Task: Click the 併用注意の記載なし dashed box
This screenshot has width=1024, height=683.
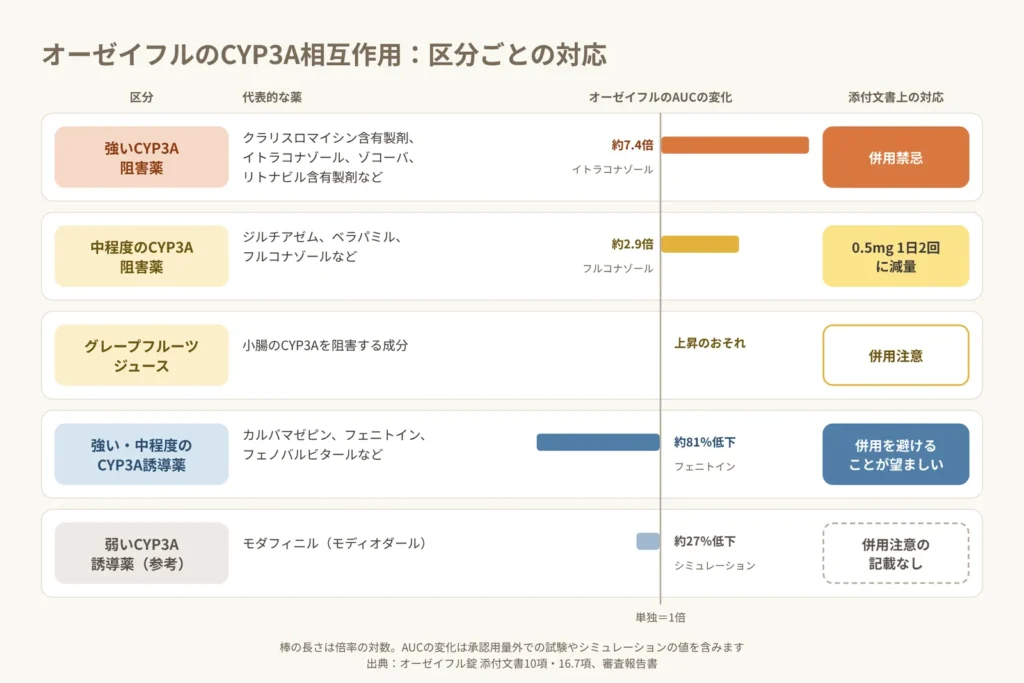Action: 896,553
